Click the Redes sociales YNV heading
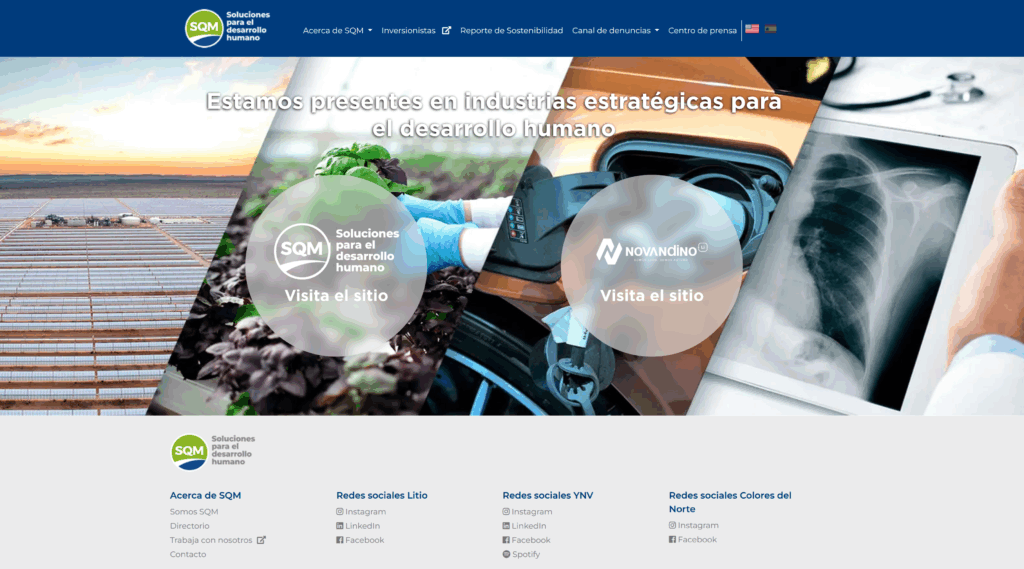The height and width of the screenshot is (569, 1024). point(547,495)
